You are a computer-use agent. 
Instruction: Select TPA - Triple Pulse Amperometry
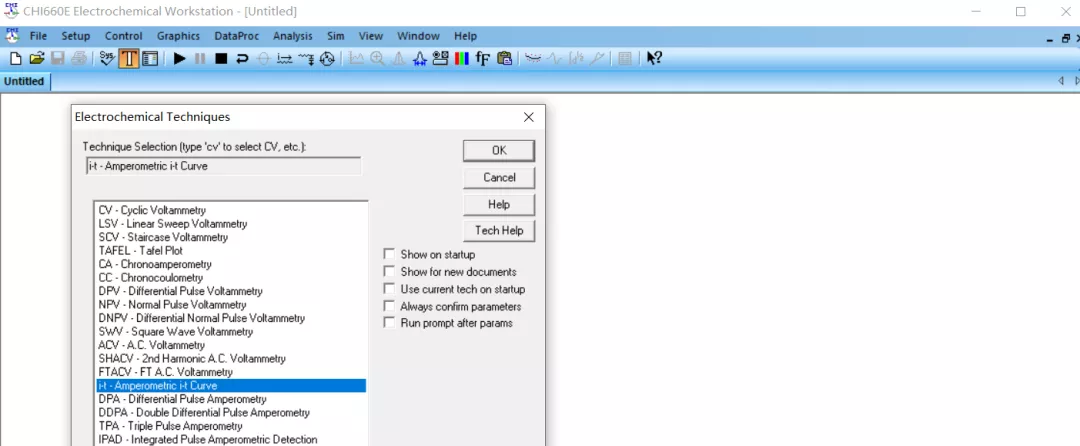click(x=231, y=426)
